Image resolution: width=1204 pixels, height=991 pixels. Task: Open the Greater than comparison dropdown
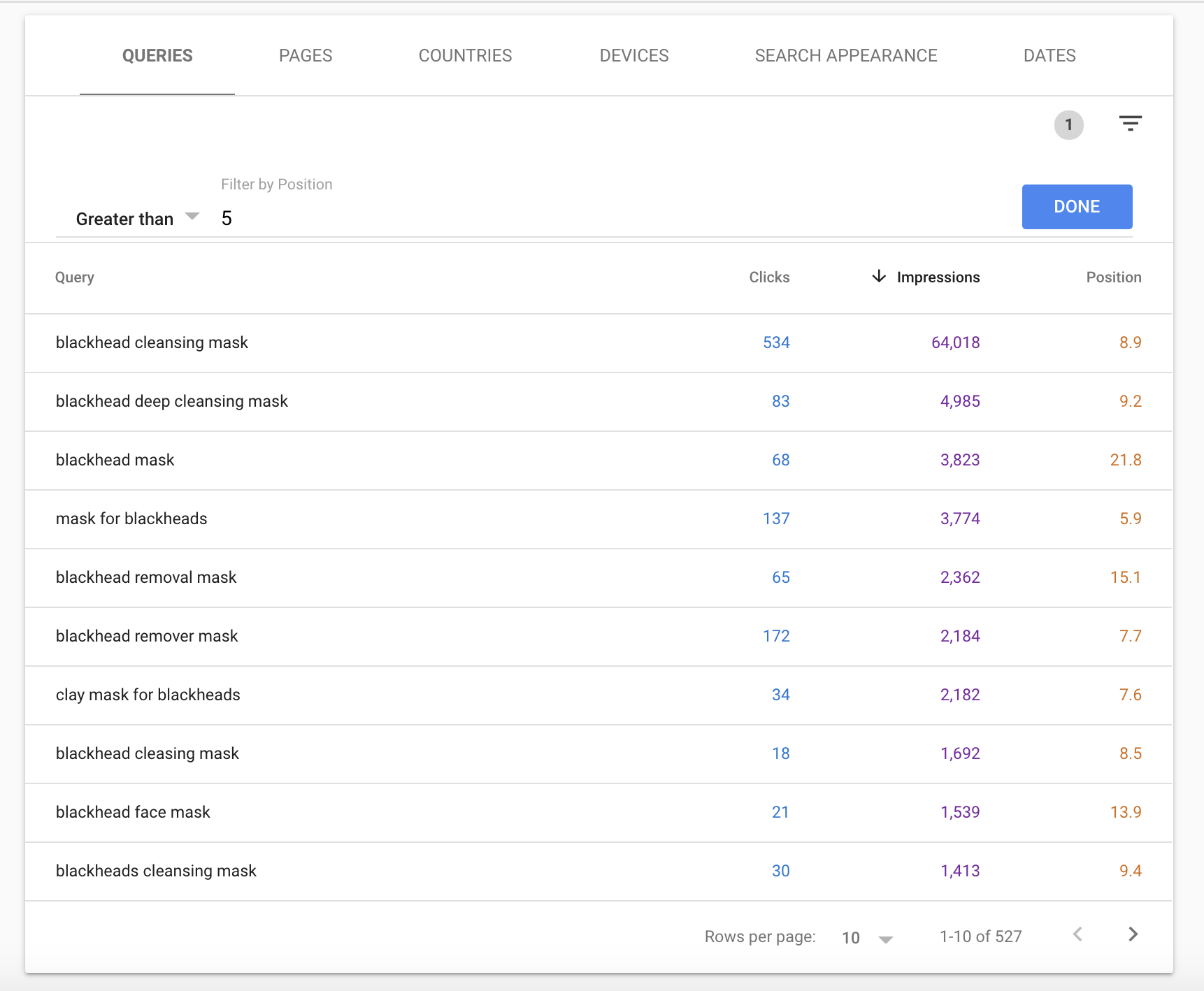coord(137,219)
